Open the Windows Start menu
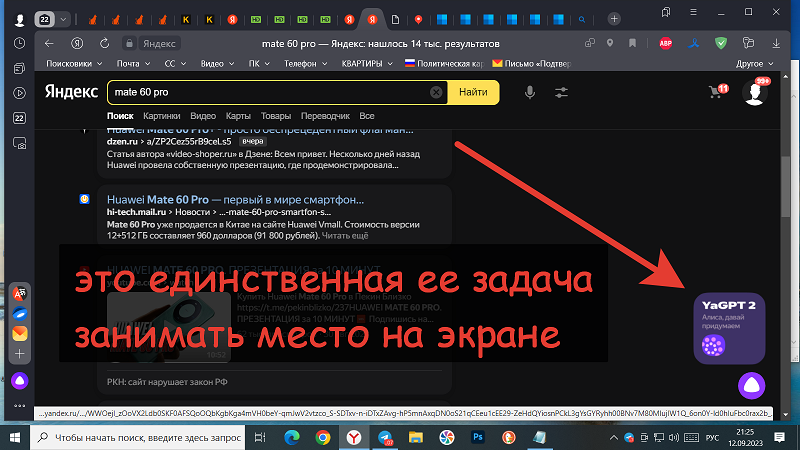The width and height of the screenshot is (800, 450). coord(15,437)
